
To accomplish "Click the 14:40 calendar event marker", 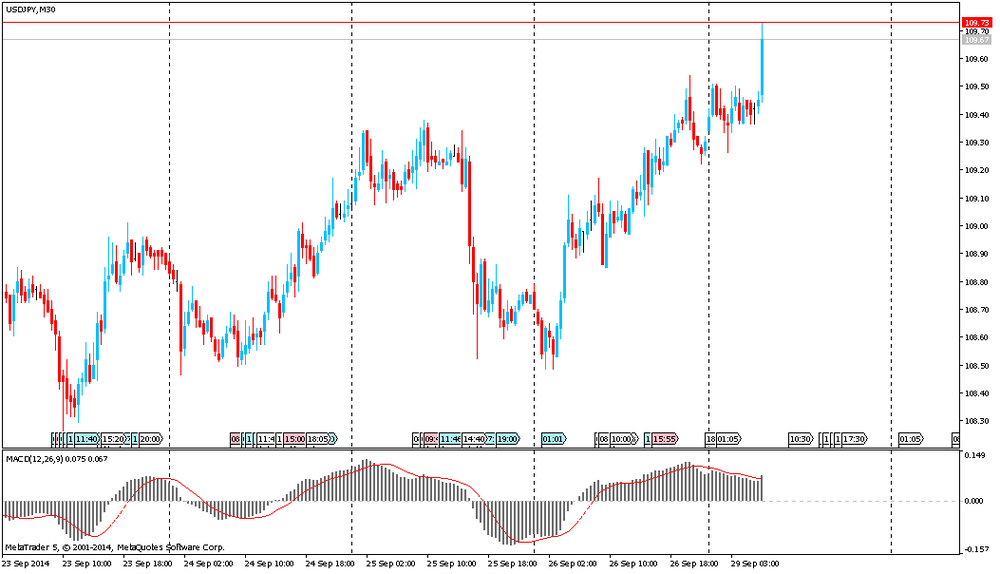I will (x=472, y=439).
